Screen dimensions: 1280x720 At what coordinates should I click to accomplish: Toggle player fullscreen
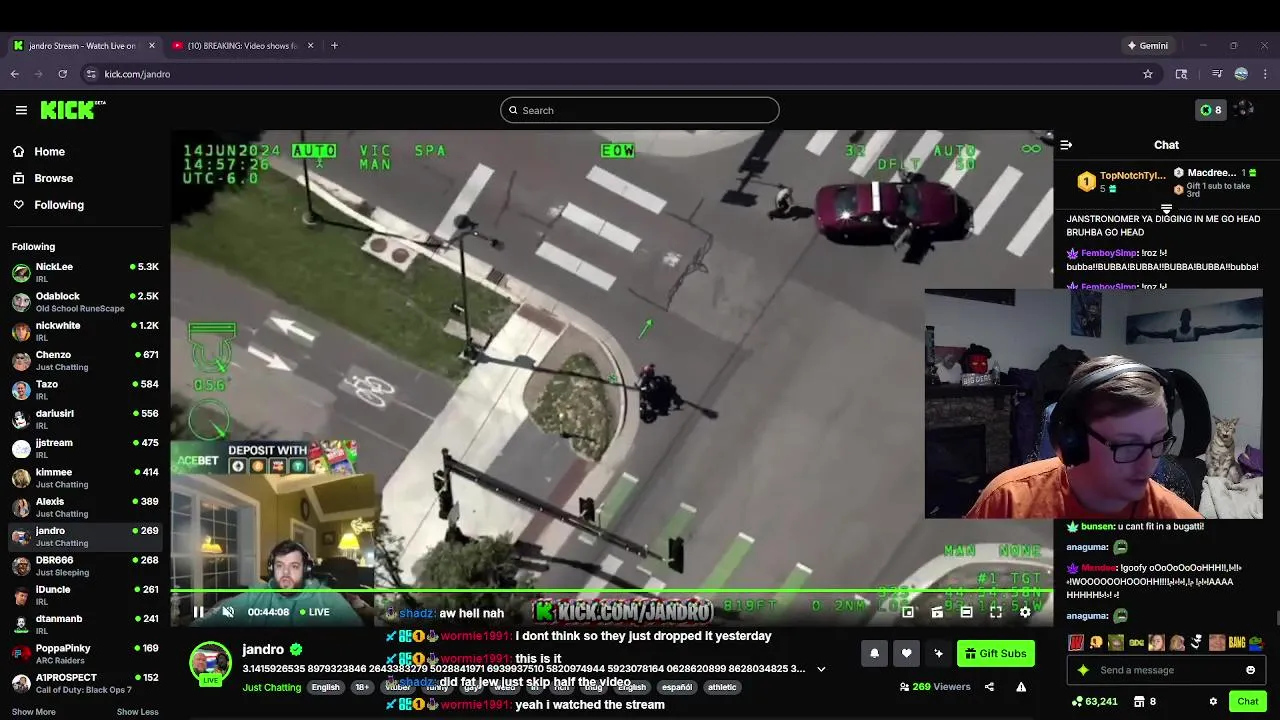(x=996, y=612)
